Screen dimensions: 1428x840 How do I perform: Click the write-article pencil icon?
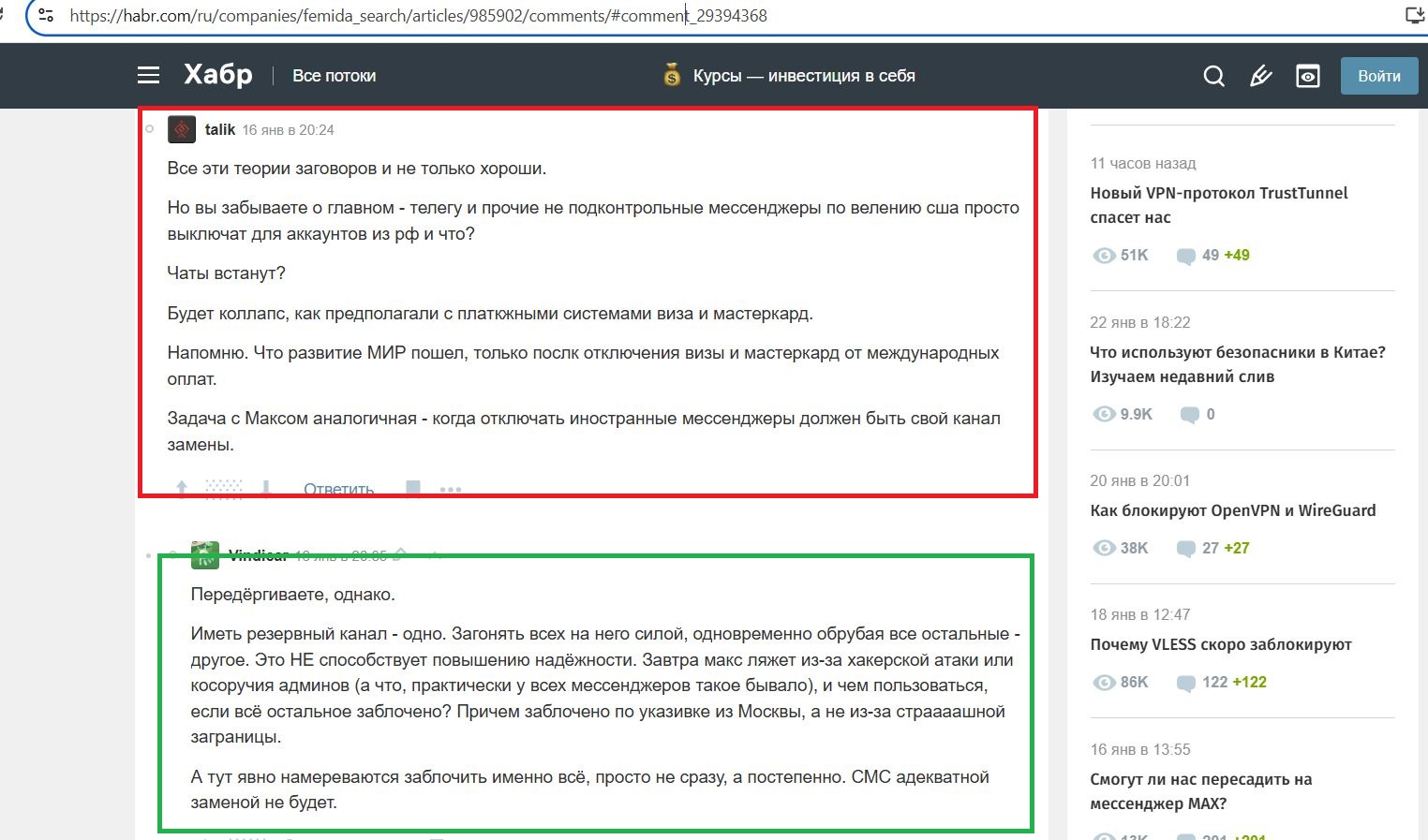[1261, 76]
